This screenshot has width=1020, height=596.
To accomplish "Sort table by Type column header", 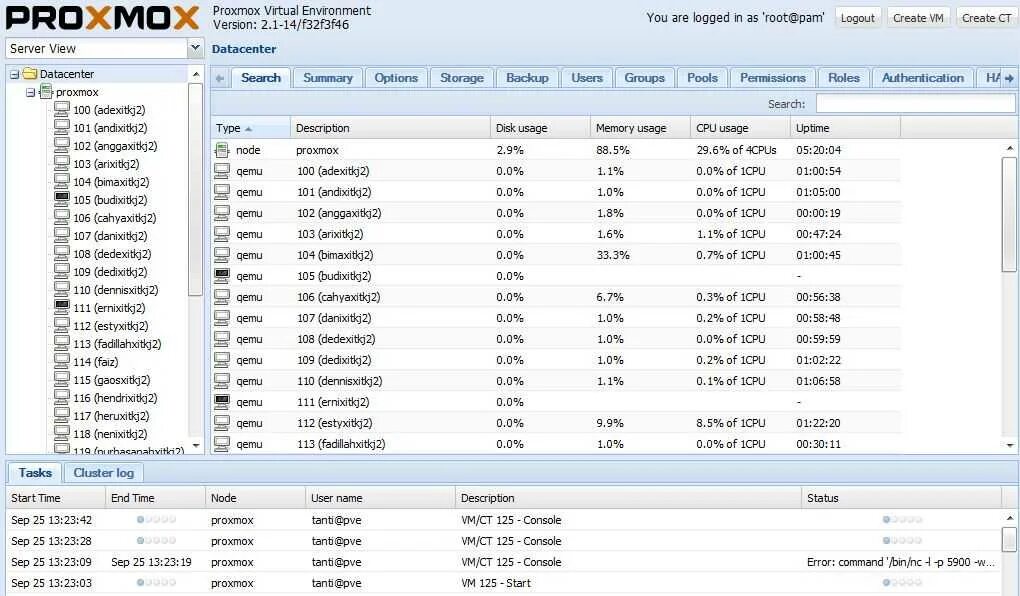I will [250, 128].
